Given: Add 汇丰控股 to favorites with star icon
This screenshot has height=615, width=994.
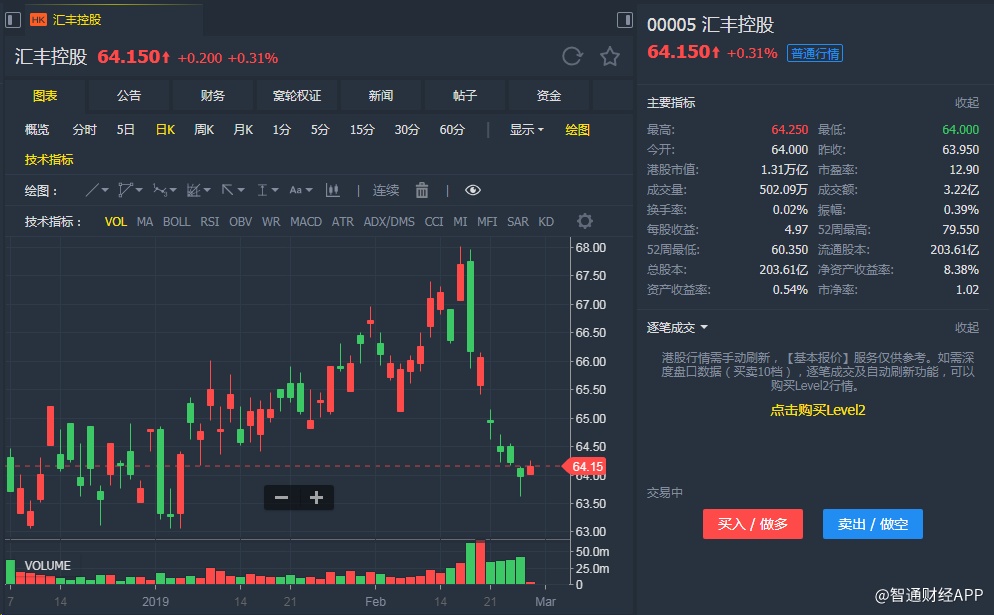Looking at the screenshot, I should [x=610, y=56].
